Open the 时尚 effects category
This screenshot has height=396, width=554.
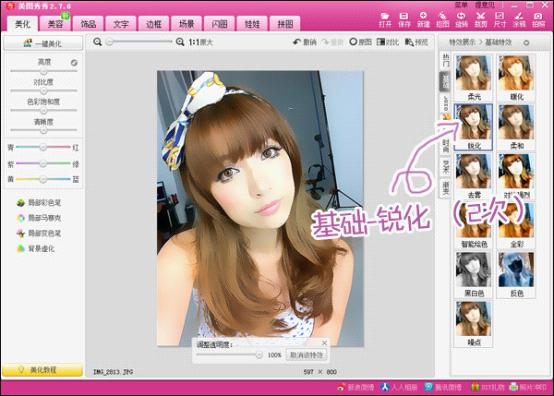point(446,145)
